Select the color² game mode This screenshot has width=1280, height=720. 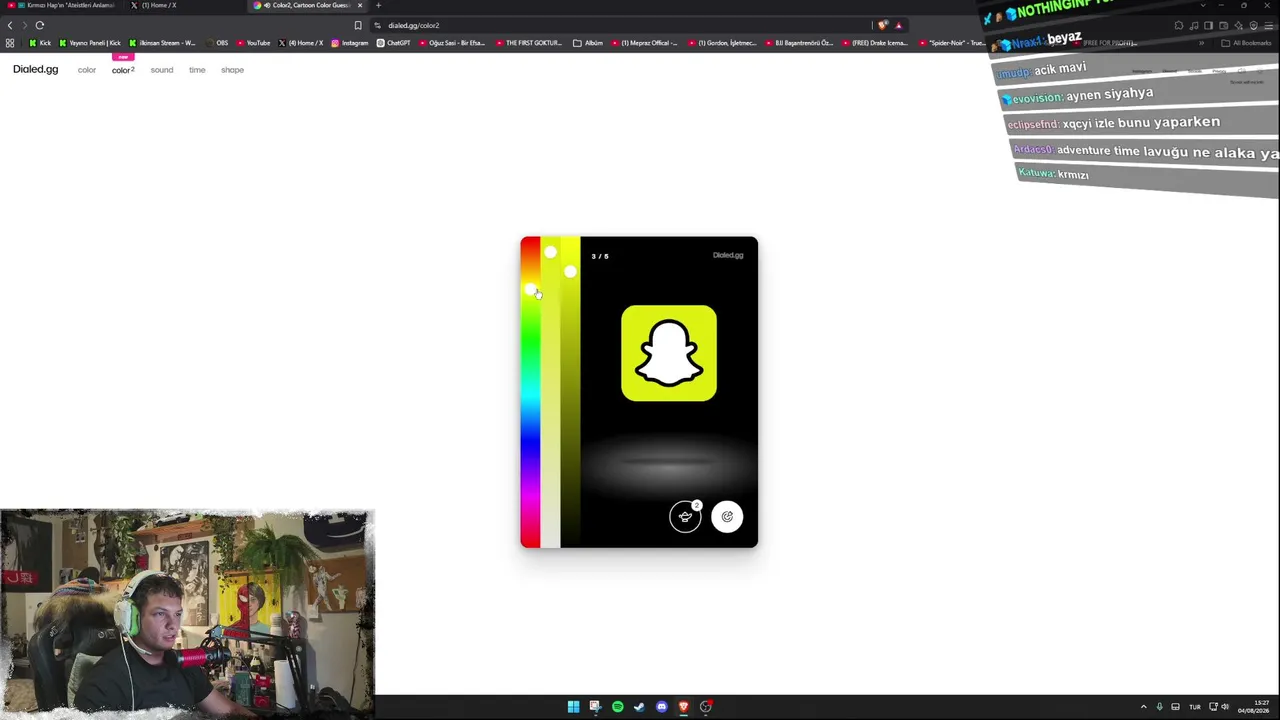(x=123, y=70)
